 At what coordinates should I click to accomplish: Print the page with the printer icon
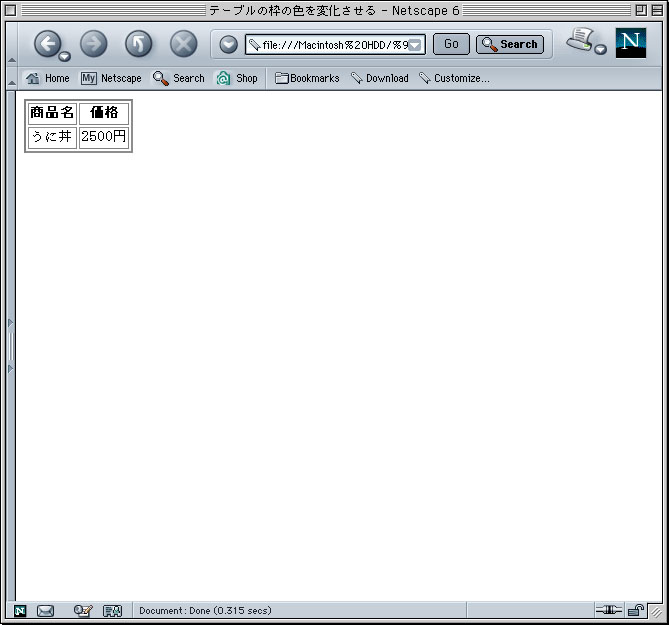(x=580, y=40)
